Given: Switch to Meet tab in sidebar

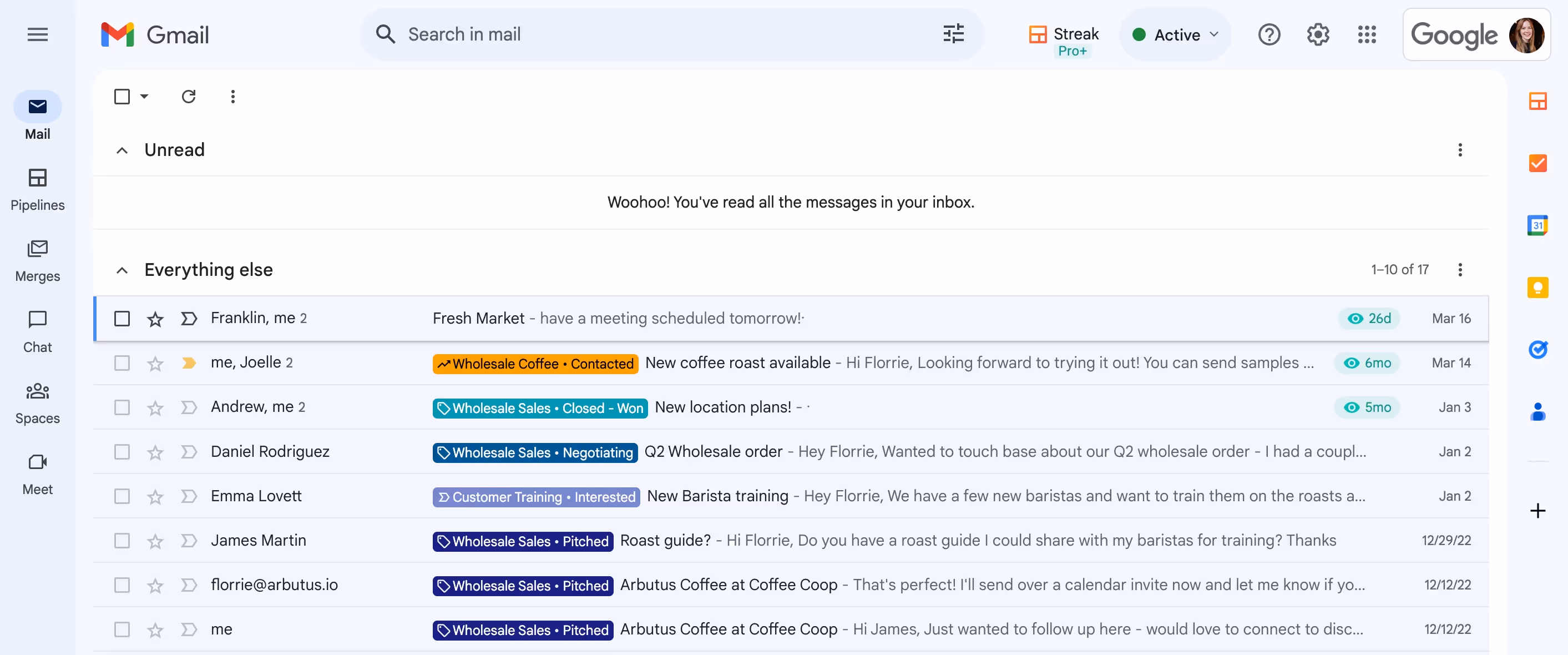Looking at the screenshot, I should [x=37, y=473].
